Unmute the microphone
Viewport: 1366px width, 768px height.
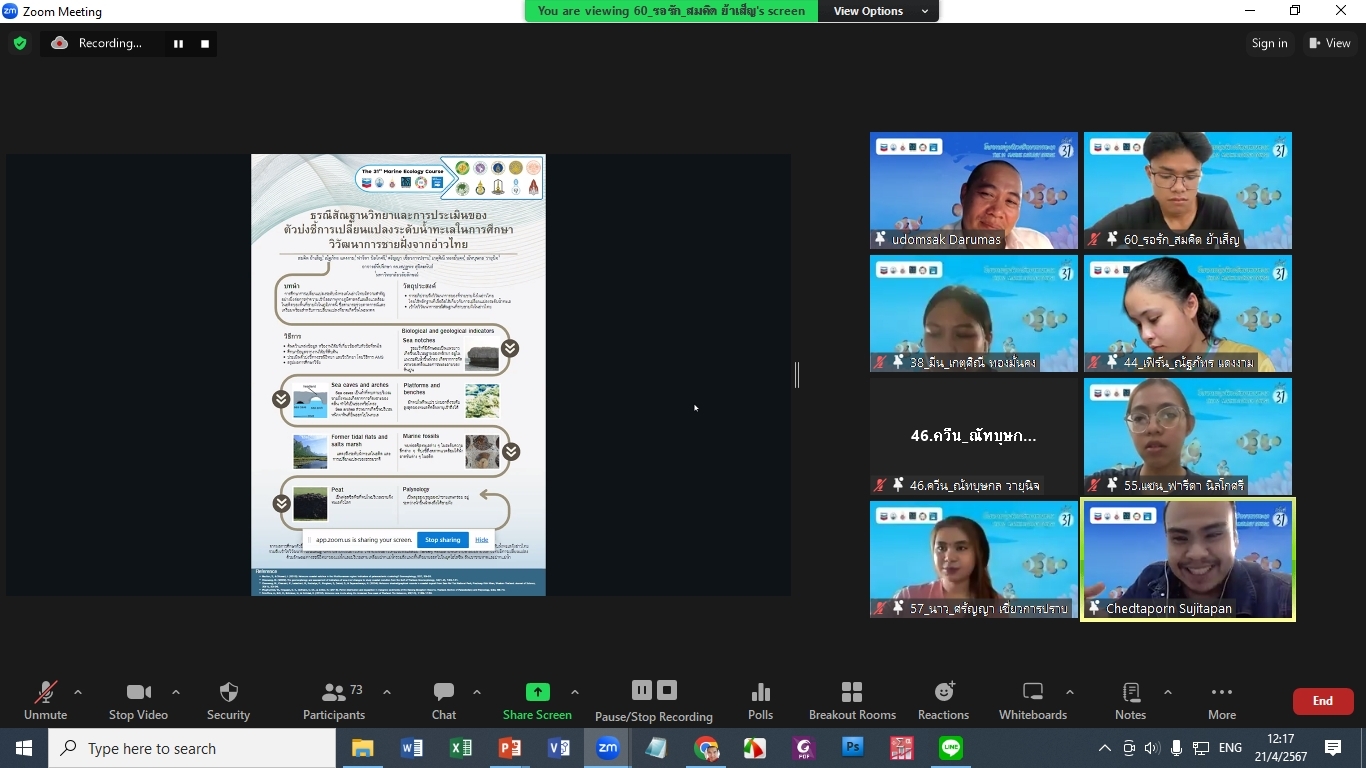(45, 700)
